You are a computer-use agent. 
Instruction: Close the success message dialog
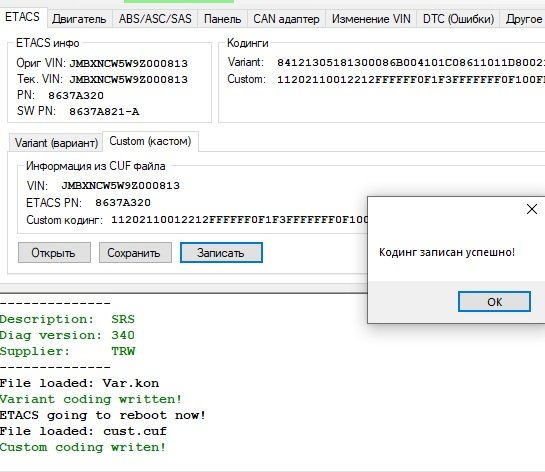532,209
